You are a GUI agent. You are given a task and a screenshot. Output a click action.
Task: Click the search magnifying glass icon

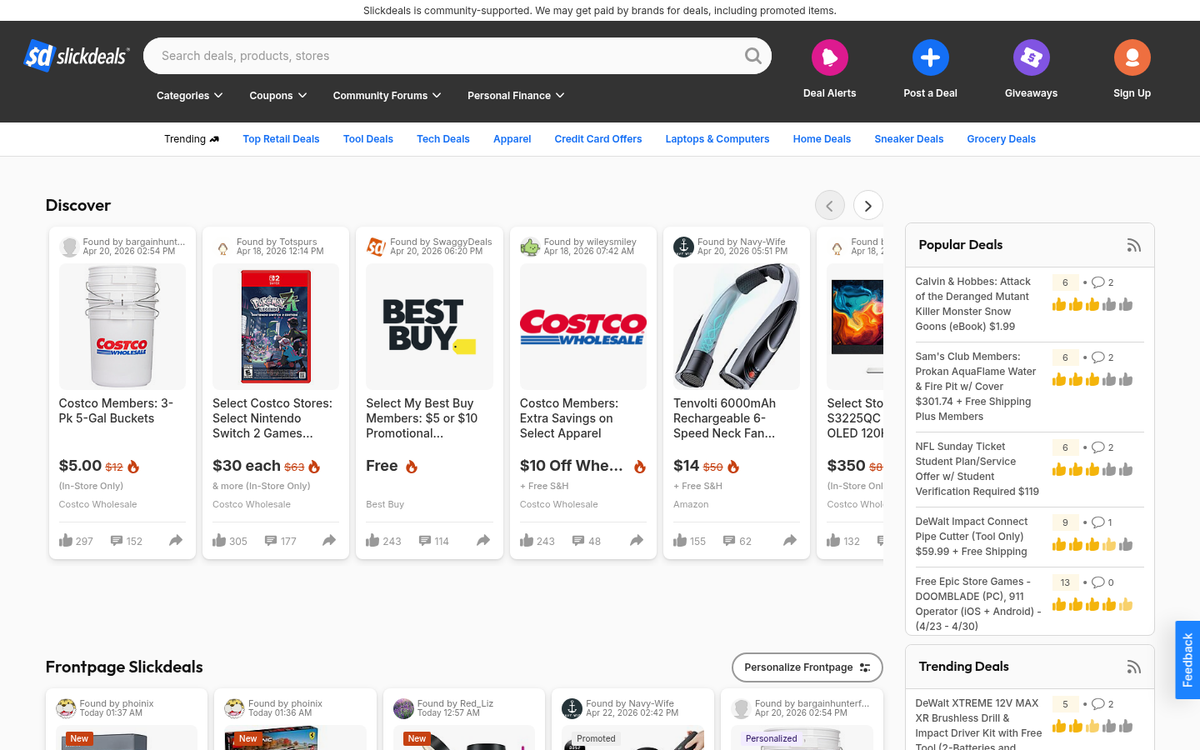[x=753, y=56]
